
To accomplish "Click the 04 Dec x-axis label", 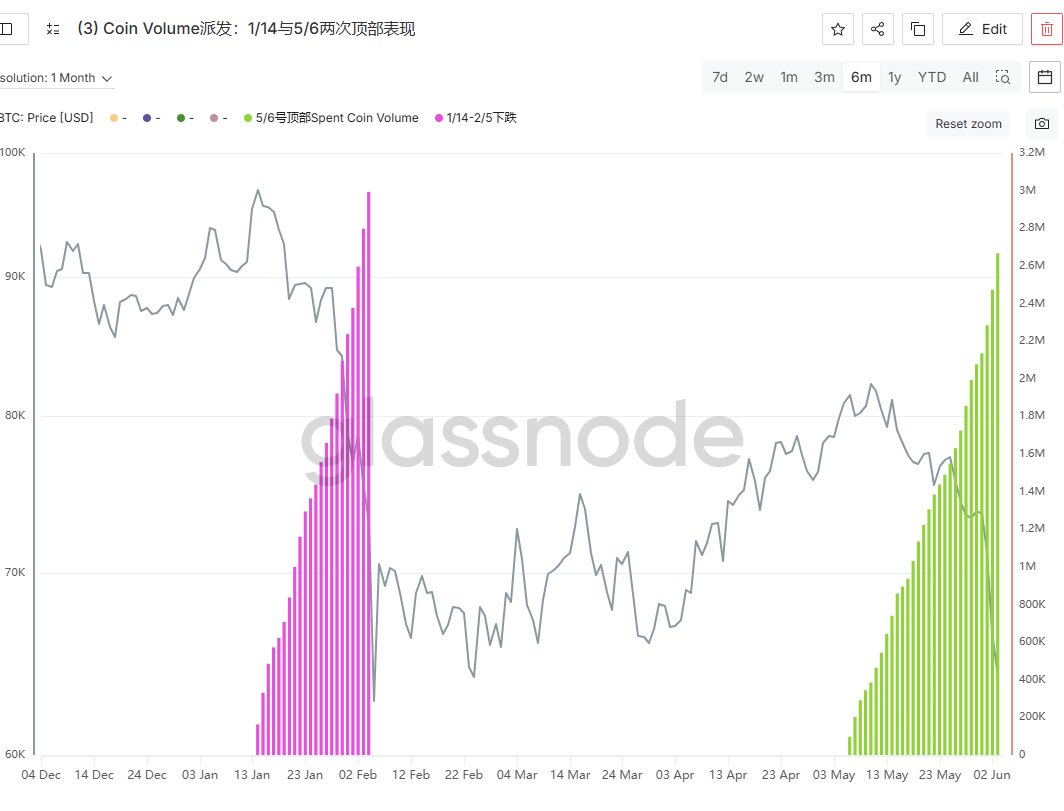I will pyautogui.click(x=41, y=775).
